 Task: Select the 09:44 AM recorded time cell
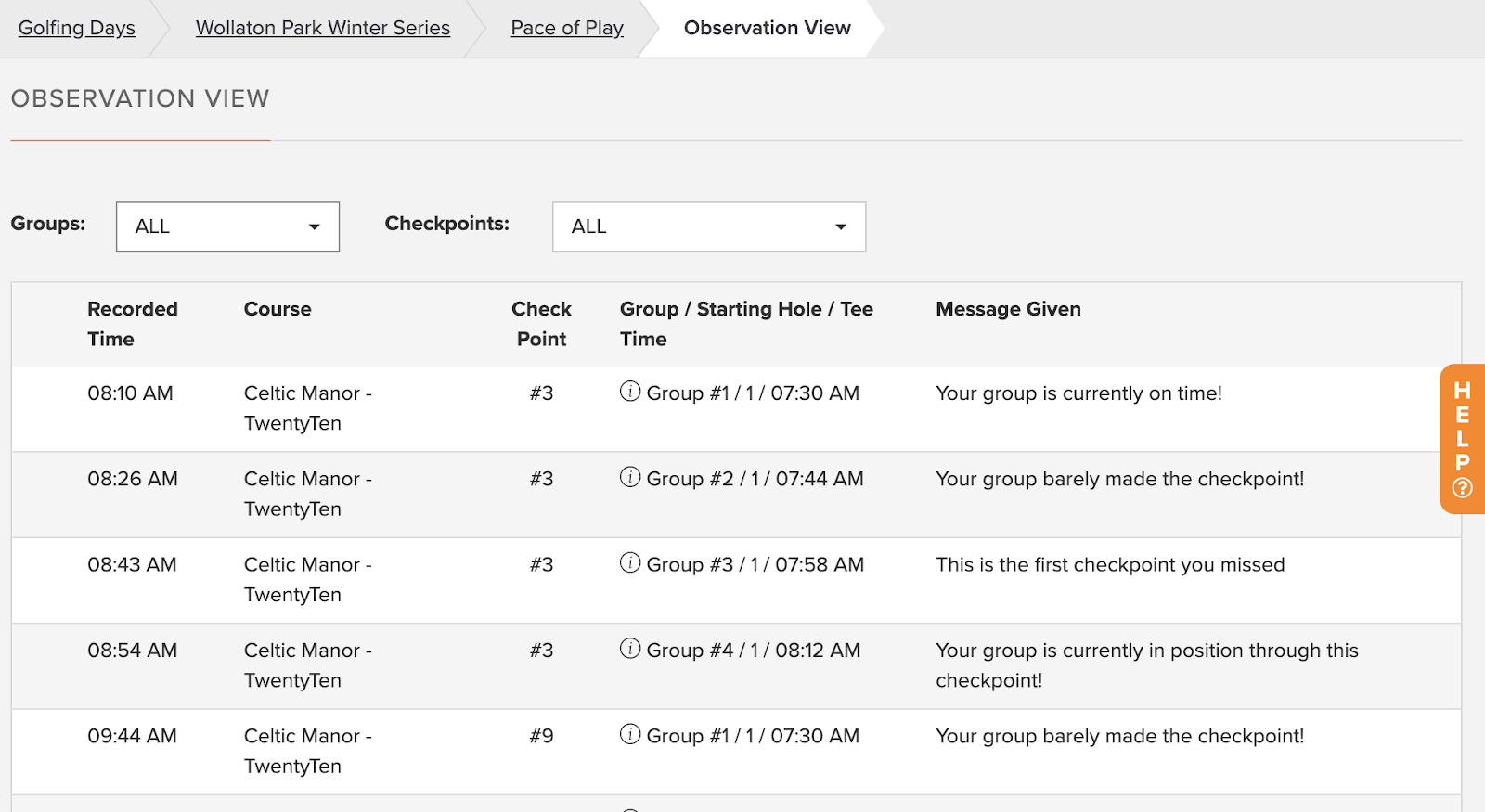tap(132, 736)
